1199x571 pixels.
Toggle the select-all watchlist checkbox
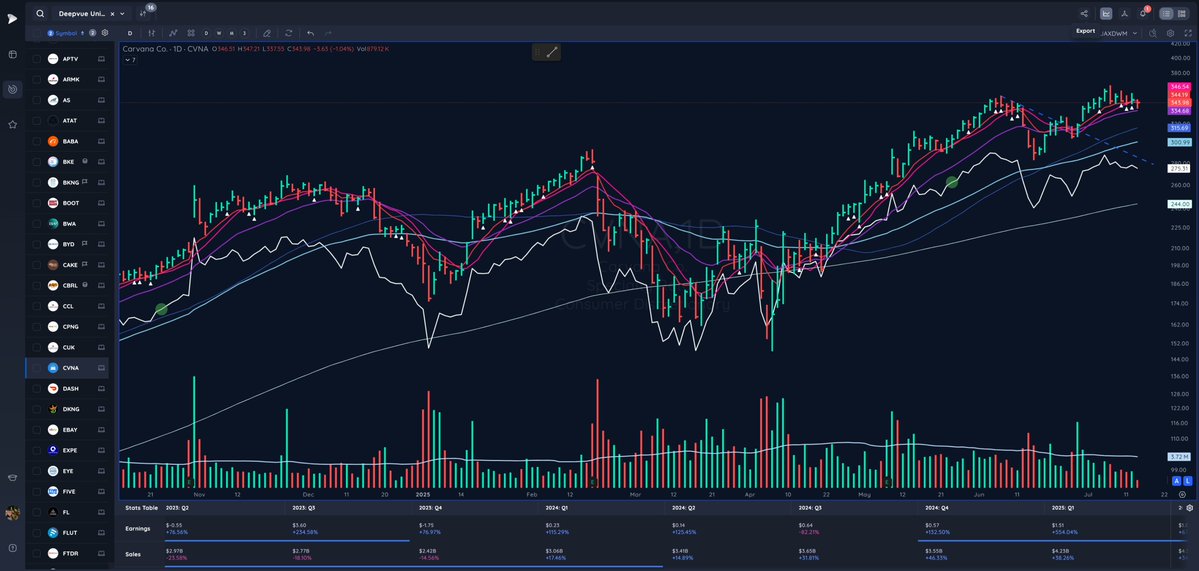click(x=36, y=33)
